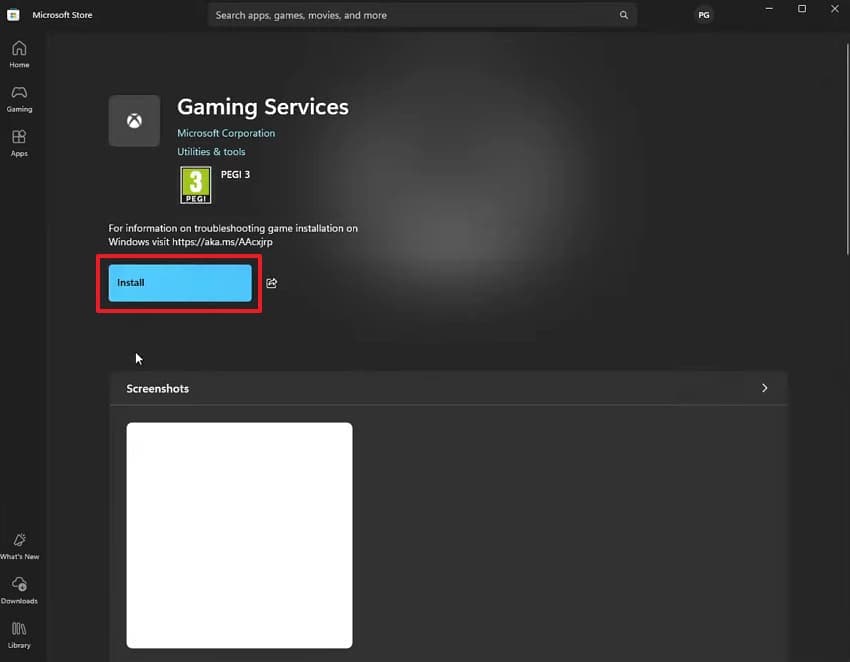Close the Microsoft Store window
850x662 pixels.
click(835, 9)
